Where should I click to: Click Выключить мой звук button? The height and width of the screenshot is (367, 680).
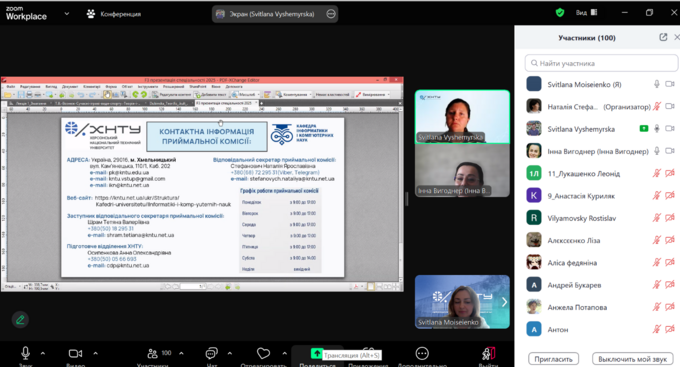pyautogui.click(x=632, y=359)
